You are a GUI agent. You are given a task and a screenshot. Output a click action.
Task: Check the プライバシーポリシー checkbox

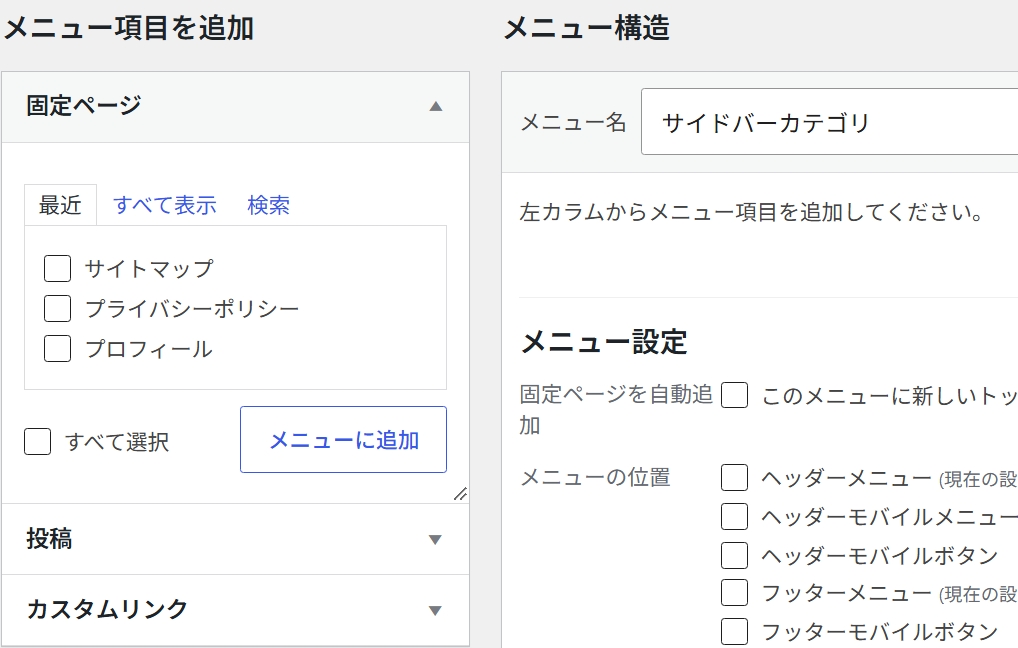pyautogui.click(x=57, y=308)
